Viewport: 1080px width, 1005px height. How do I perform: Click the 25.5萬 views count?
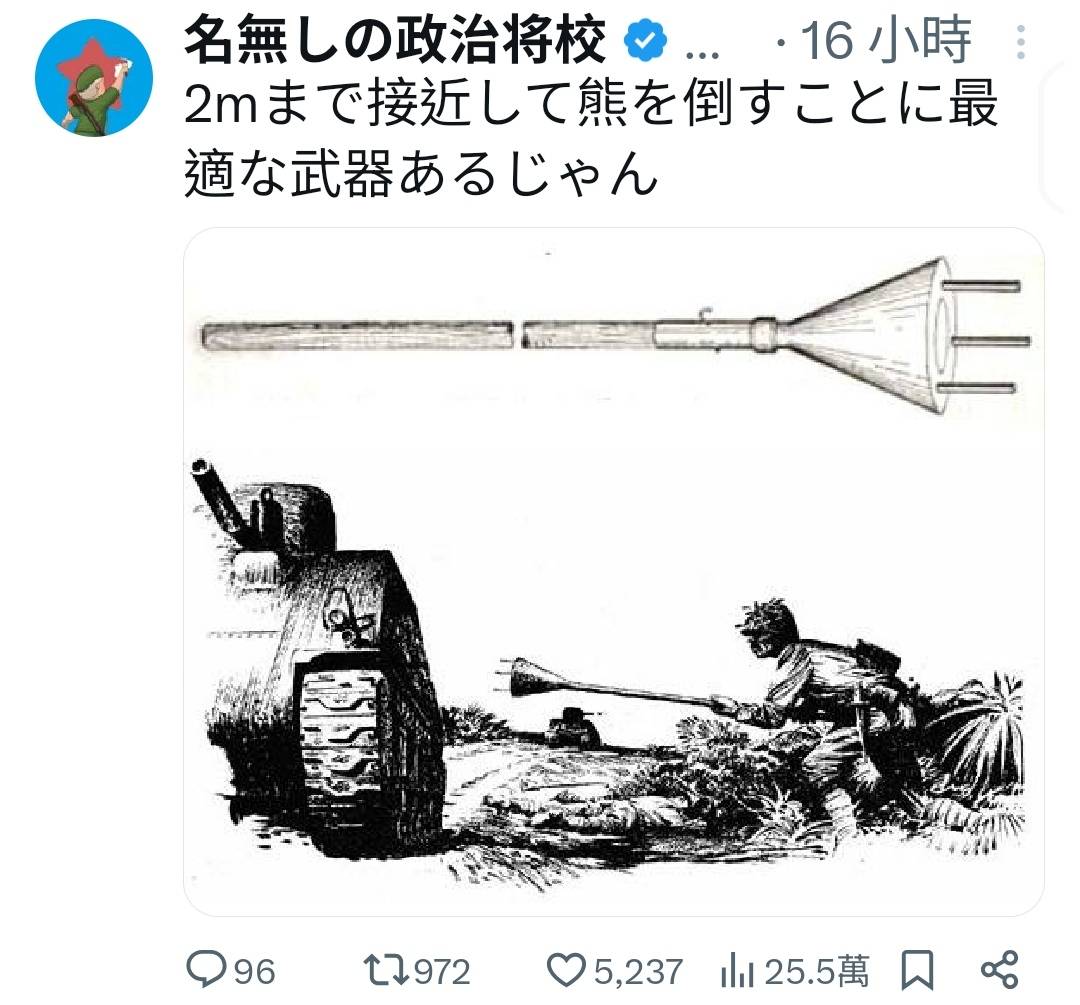[817, 971]
